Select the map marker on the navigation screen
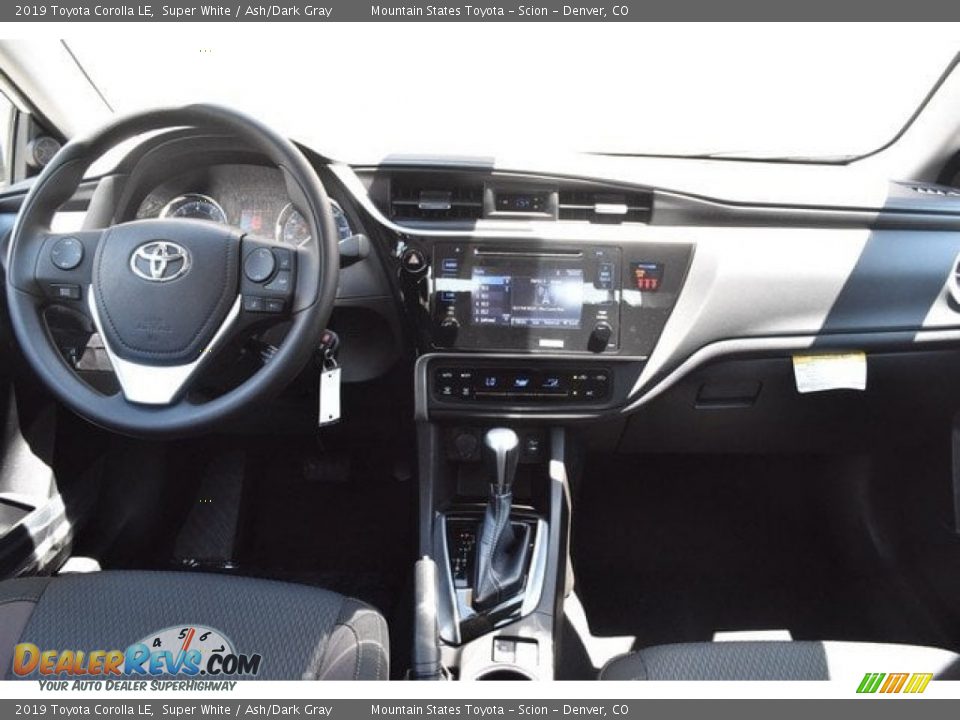 pyautogui.click(x=545, y=292)
